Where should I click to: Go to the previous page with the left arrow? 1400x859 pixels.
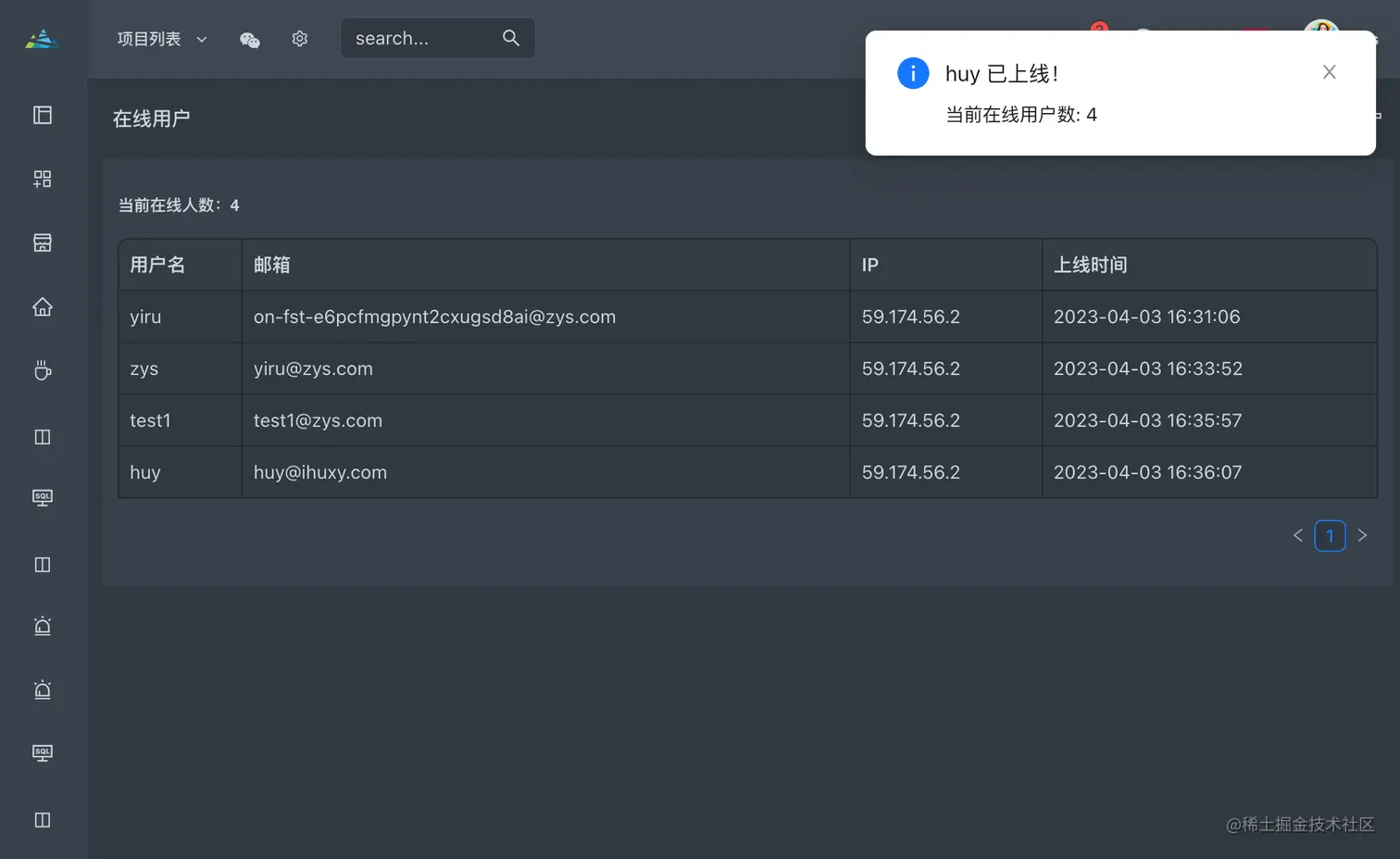(x=1298, y=535)
